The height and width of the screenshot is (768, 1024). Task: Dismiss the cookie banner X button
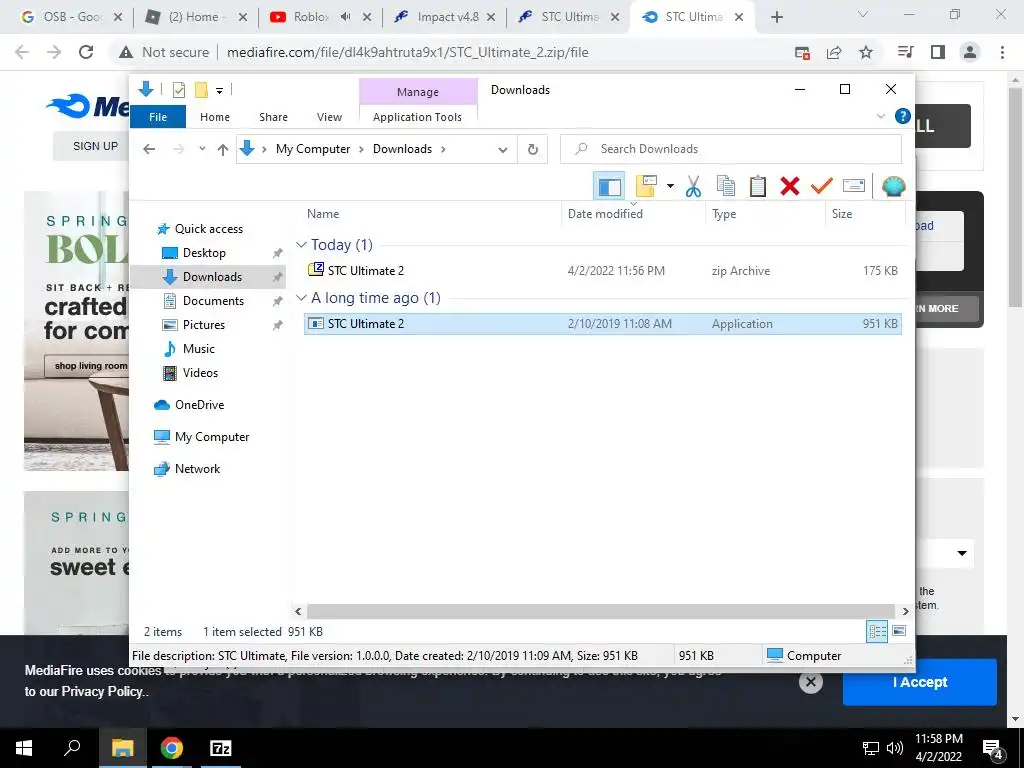(810, 682)
